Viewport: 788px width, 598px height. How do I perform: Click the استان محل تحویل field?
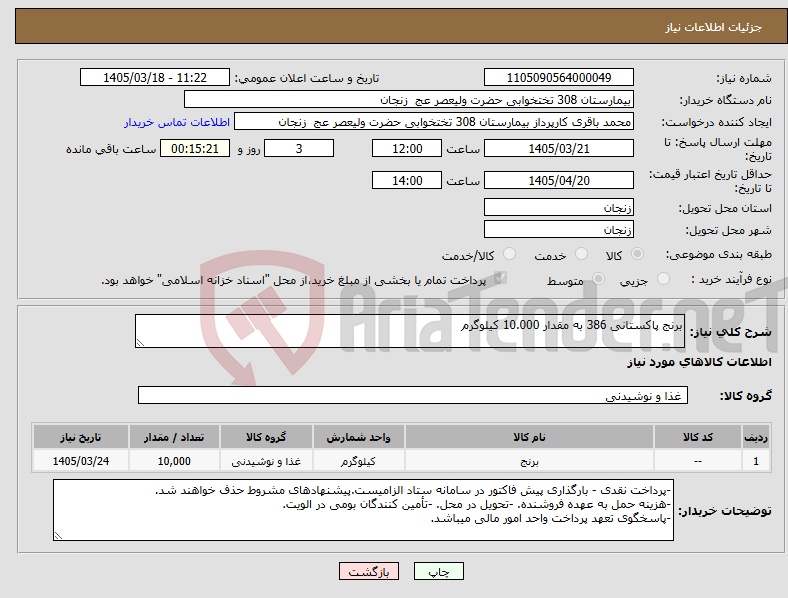tap(558, 207)
